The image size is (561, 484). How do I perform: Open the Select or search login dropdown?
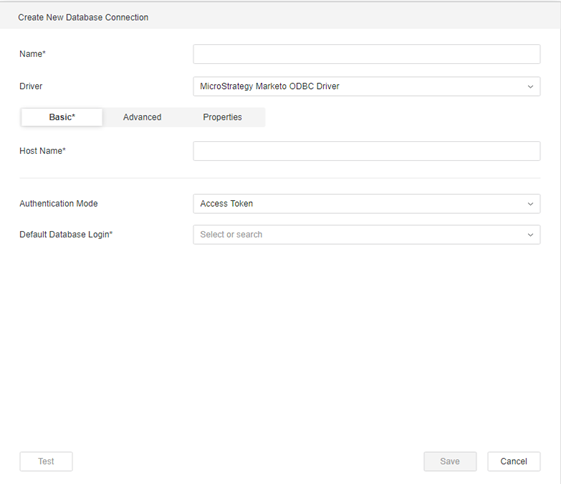367,235
